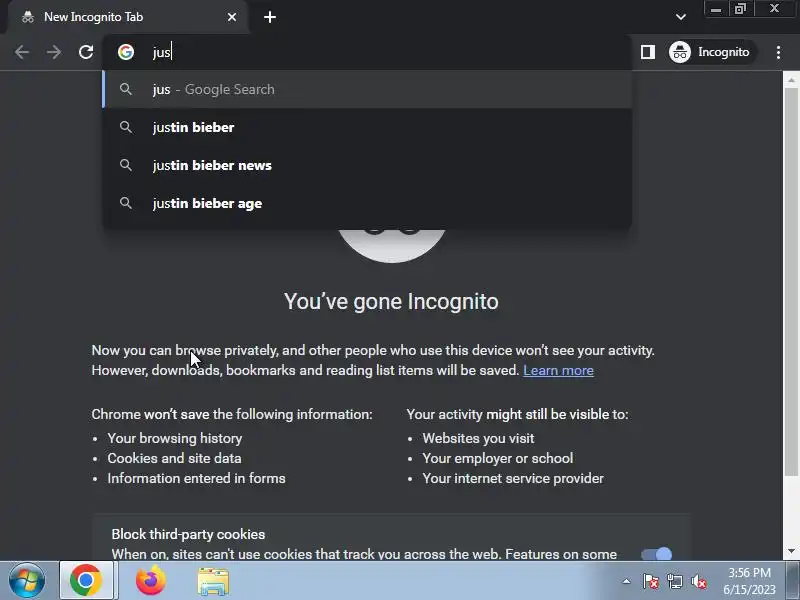The width and height of the screenshot is (800, 600).
Task: Open the 'Learn more' link
Action: 558,370
